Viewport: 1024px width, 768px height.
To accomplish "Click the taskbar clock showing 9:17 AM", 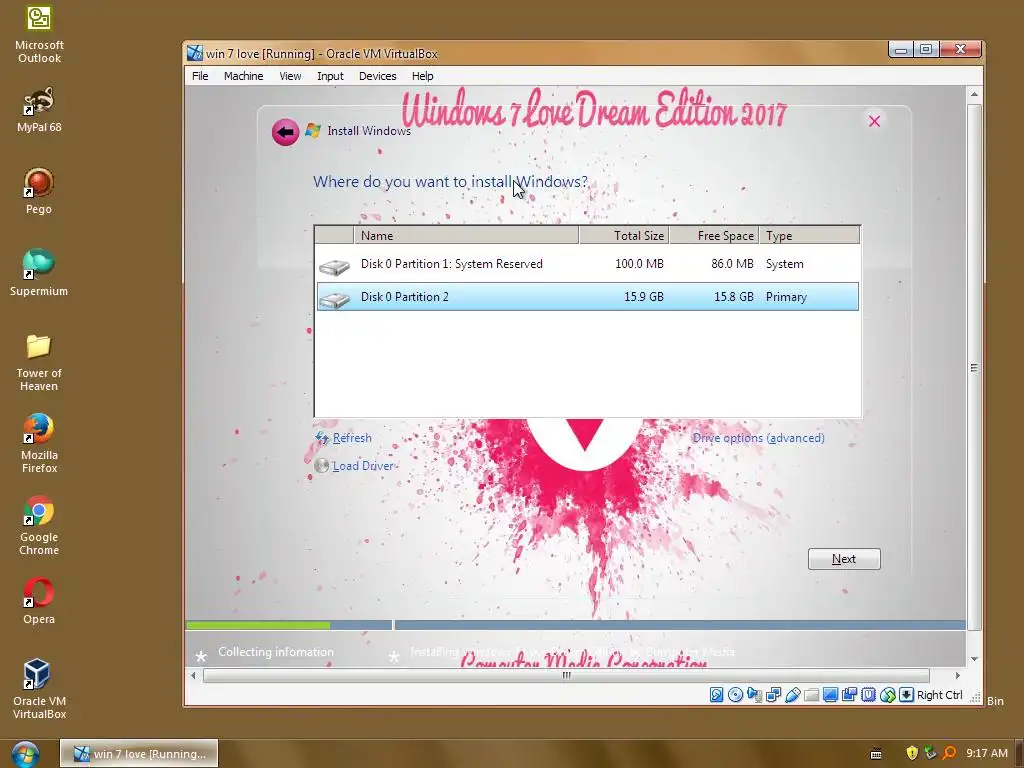I will [987, 753].
